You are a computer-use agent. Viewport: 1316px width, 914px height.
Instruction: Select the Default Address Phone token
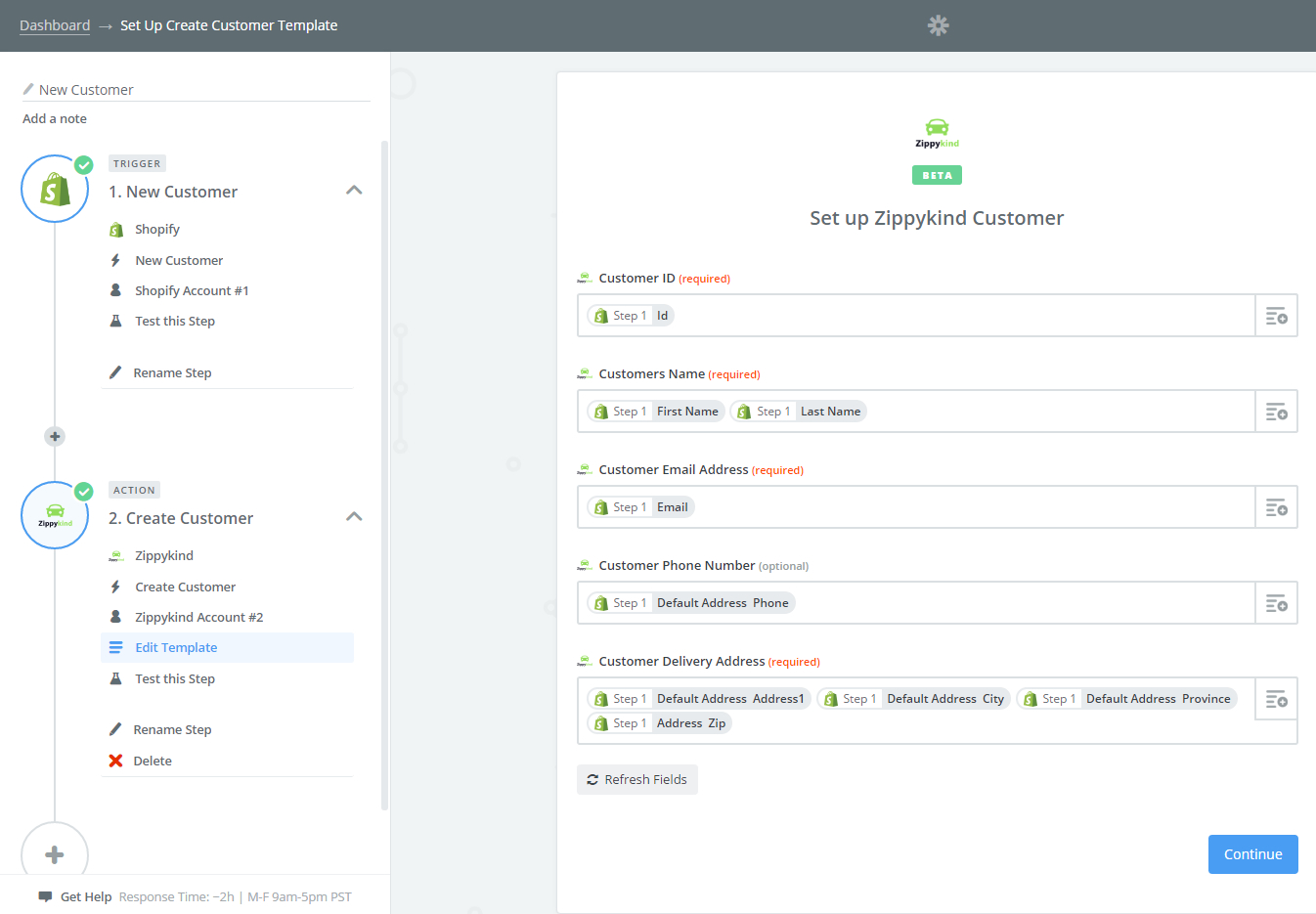(x=691, y=603)
